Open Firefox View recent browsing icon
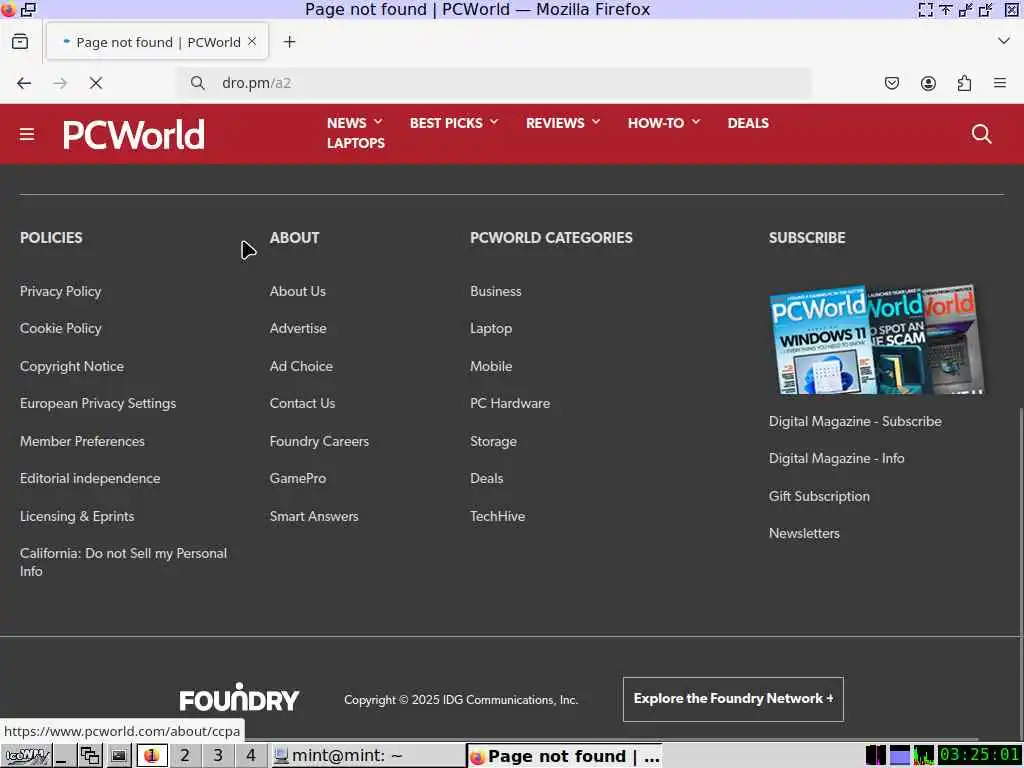Screen dimensions: 1024x768 click(x=20, y=42)
